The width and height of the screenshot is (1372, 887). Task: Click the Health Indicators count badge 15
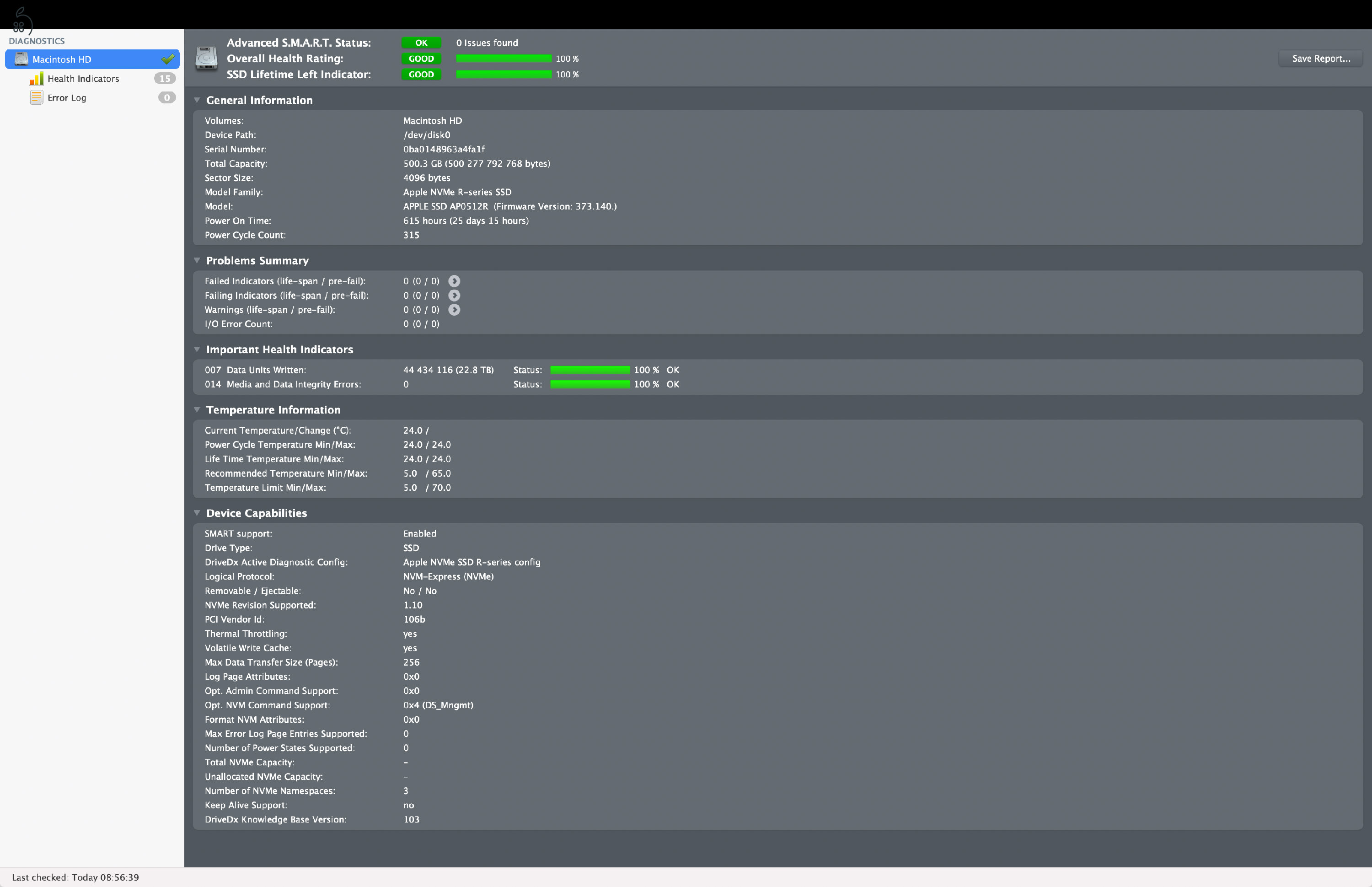tap(165, 78)
